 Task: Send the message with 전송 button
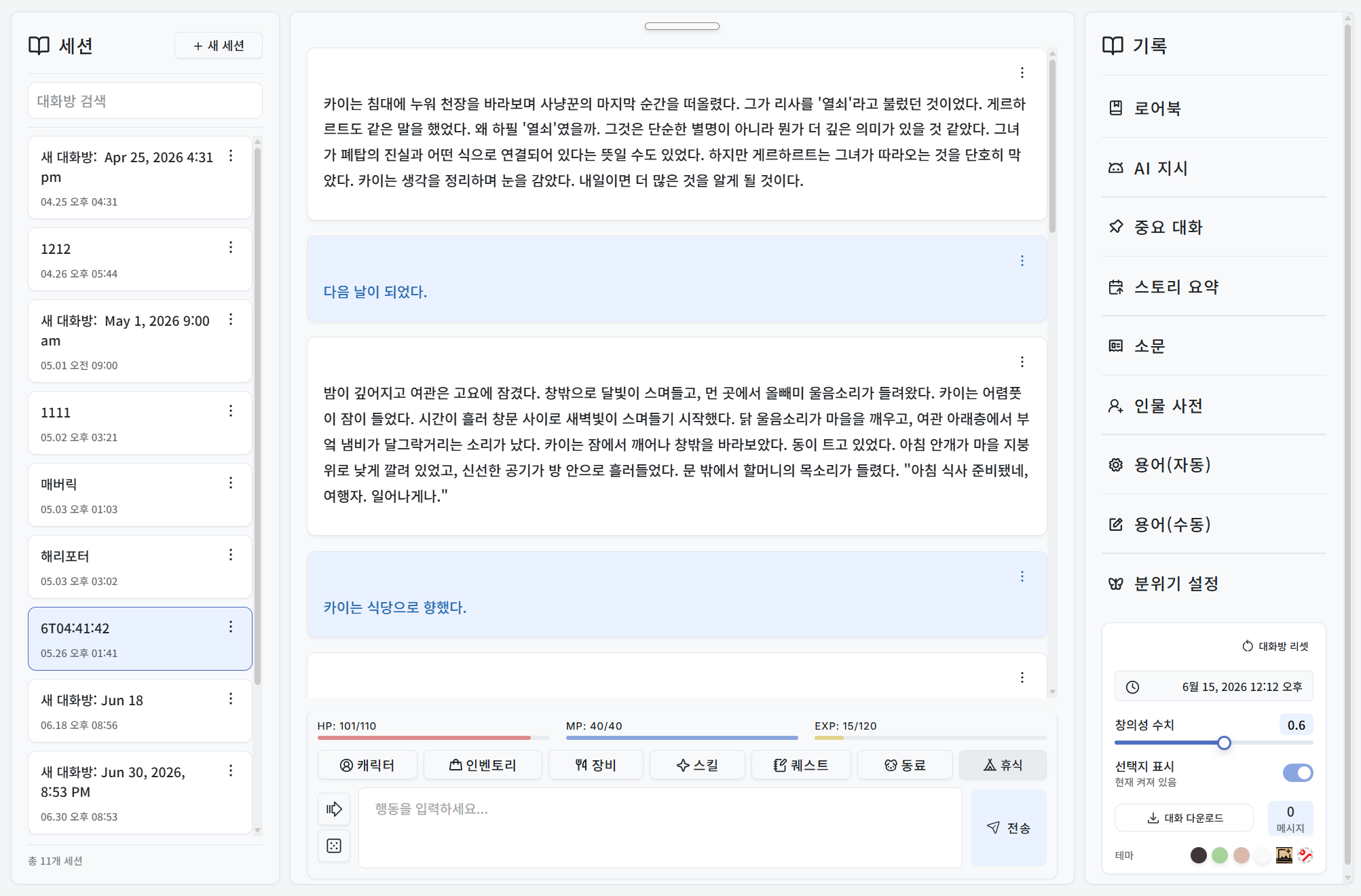1009,827
